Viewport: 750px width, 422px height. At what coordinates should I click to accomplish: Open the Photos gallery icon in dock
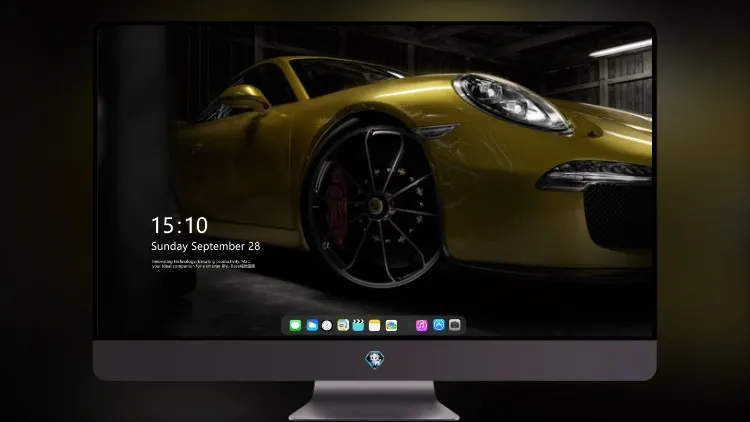391,325
